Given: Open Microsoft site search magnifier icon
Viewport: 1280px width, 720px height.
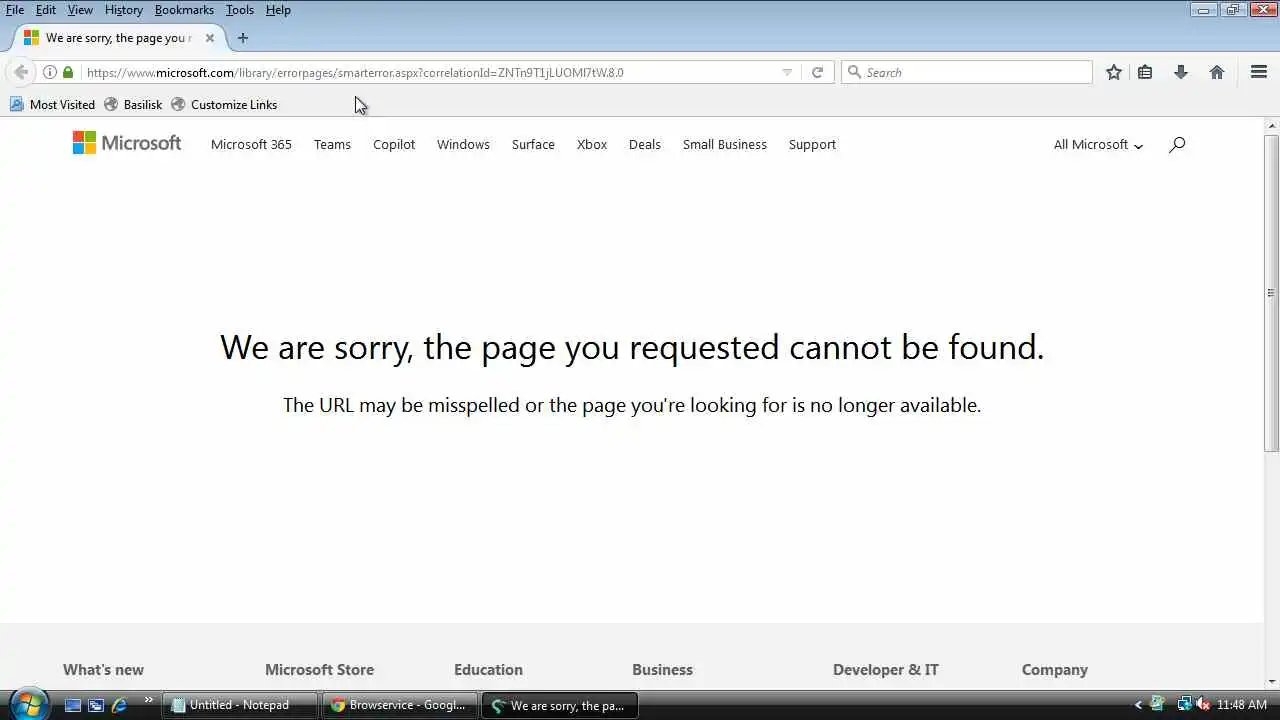Looking at the screenshot, I should tap(1177, 144).
